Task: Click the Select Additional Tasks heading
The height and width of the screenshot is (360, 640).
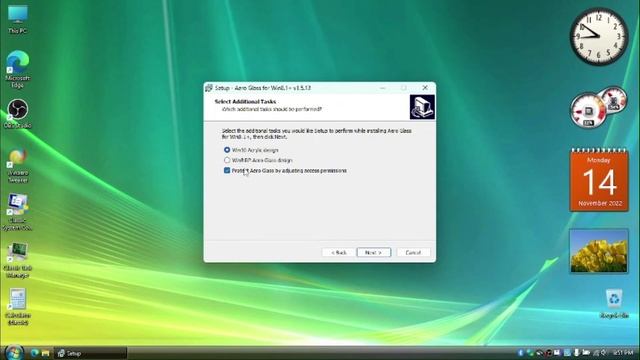Action: 245,101
